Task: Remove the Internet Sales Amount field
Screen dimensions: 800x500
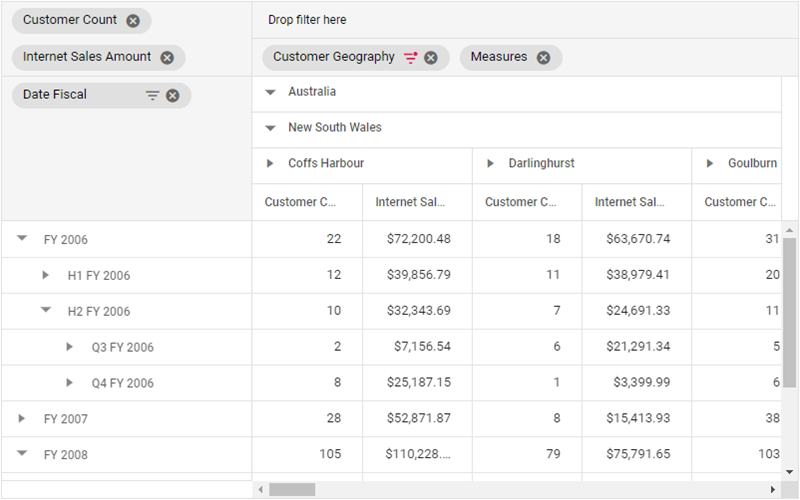Action: 167,58
